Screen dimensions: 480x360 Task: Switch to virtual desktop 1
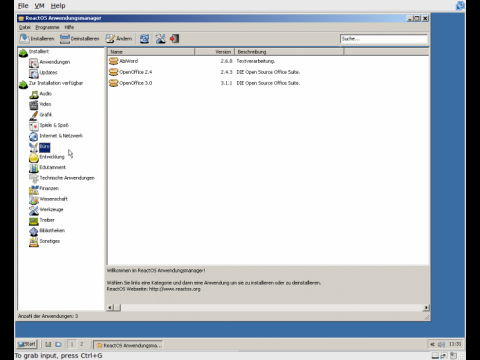[72, 344]
